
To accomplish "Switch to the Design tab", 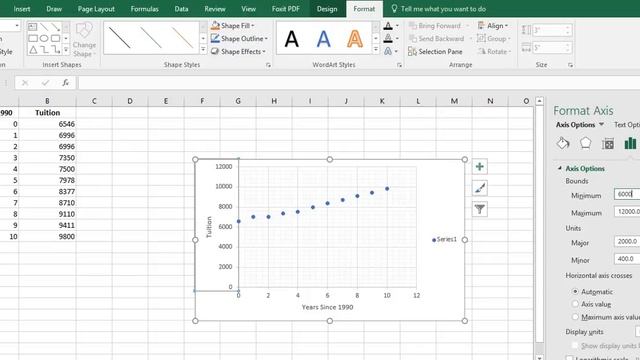I will [327, 9].
